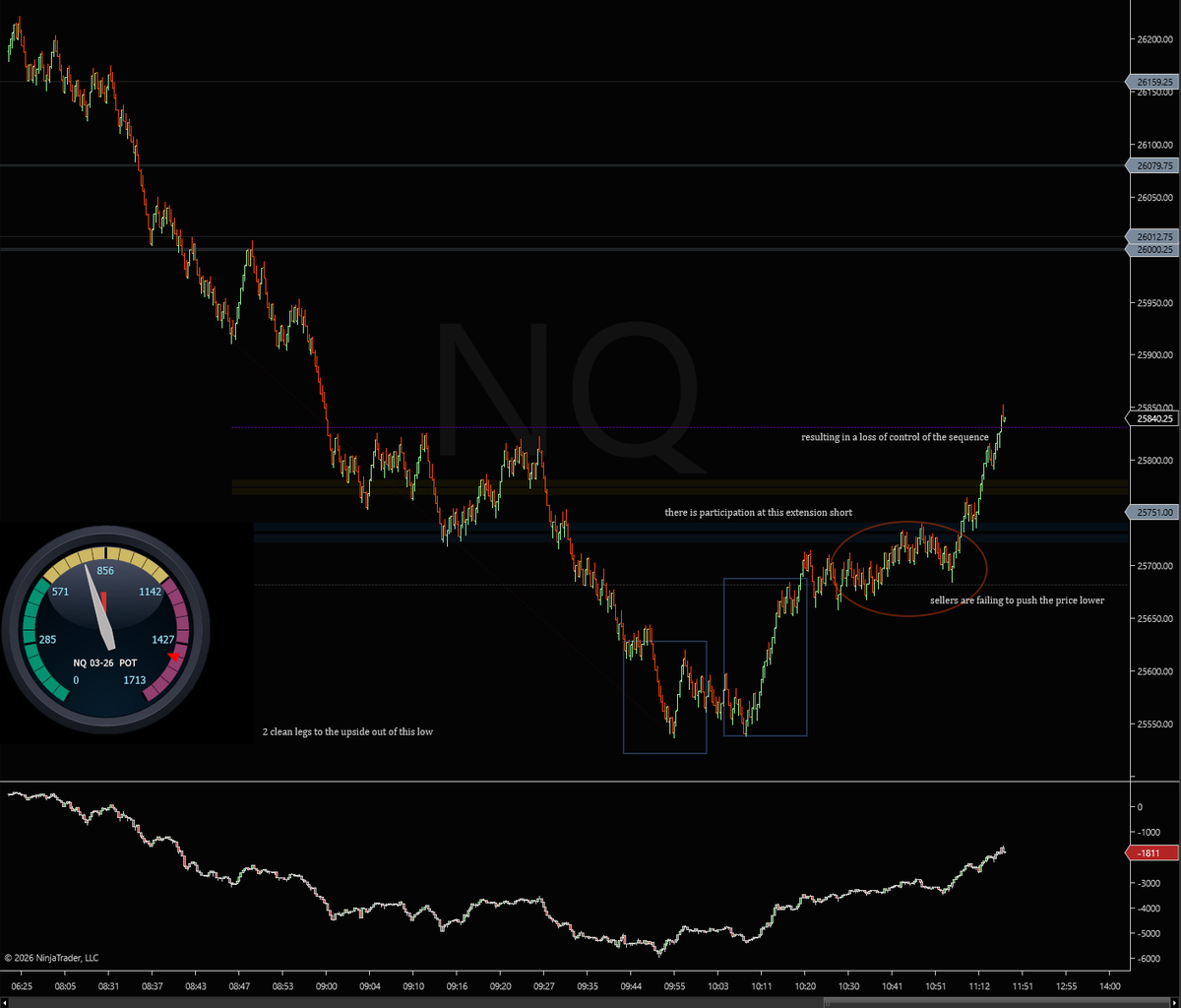This screenshot has width=1181, height=1008.
Task: Select the 25751.00 price marker flag
Action: coord(1152,512)
